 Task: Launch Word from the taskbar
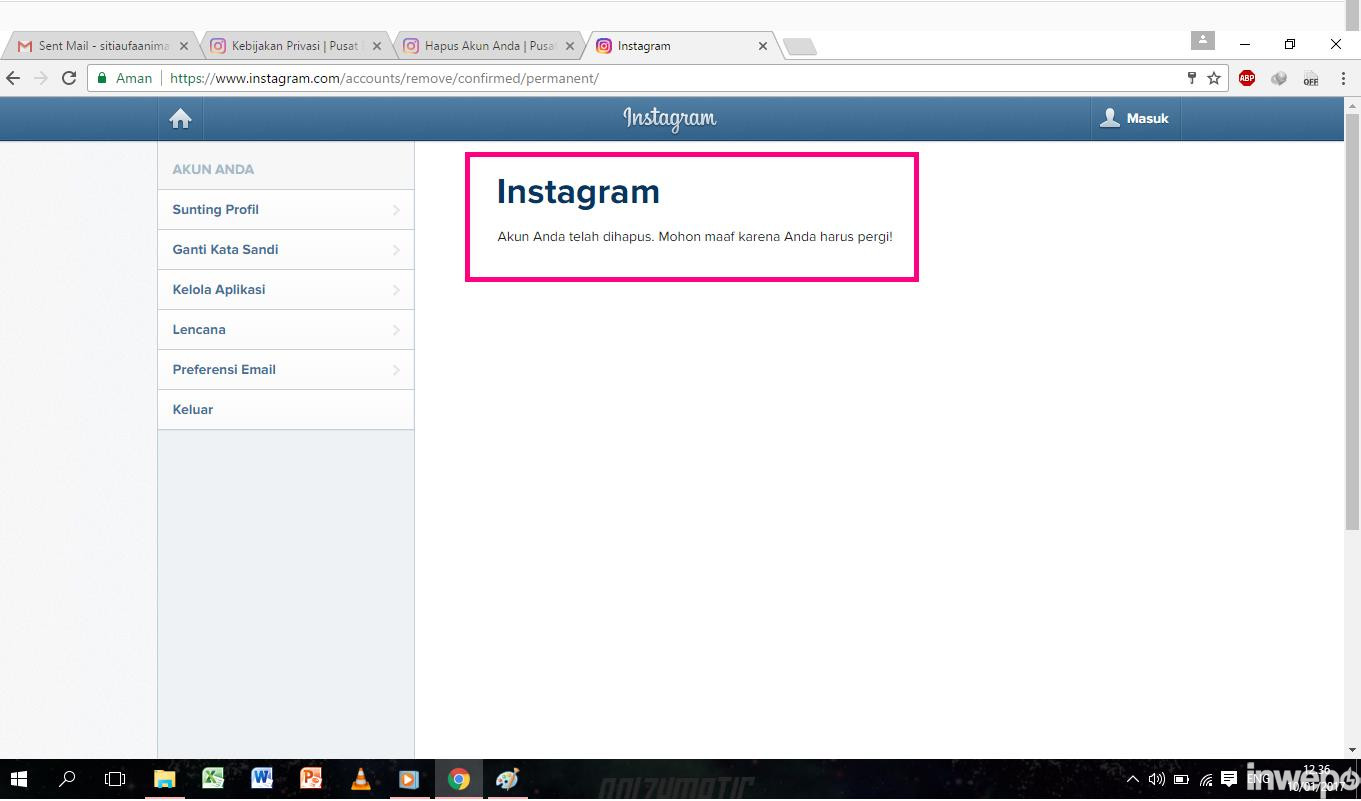(262, 779)
